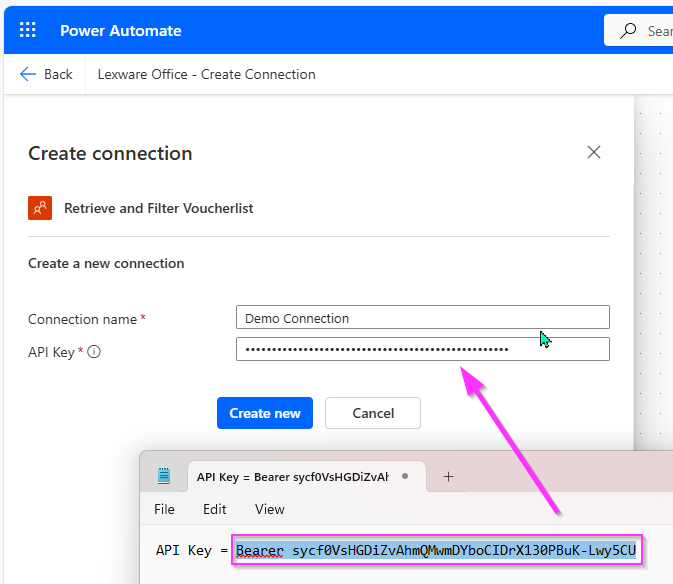
Task: Click the Retrieve and Filter Voucherlist connector icon
Action: [40, 208]
